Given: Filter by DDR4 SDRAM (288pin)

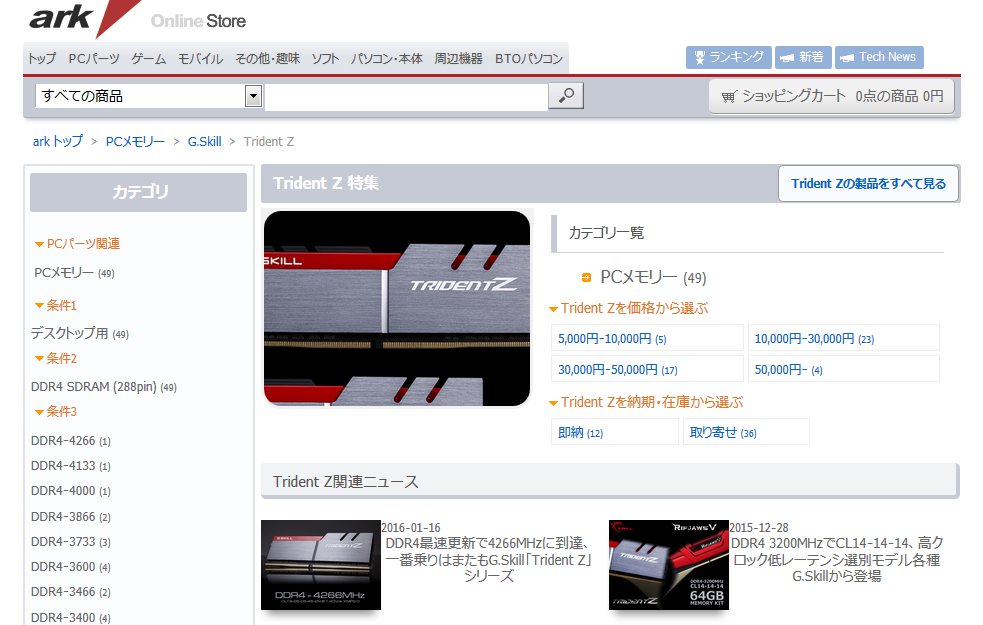Looking at the screenshot, I should tap(103, 387).
